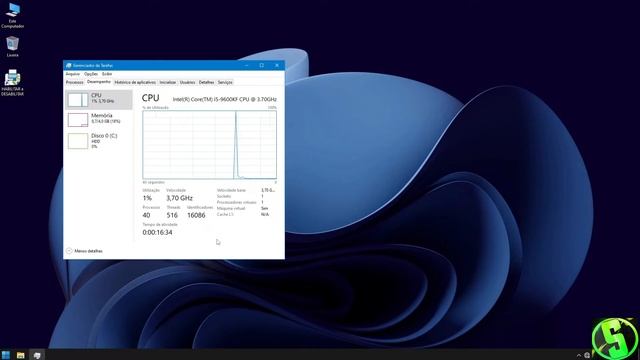The image size is (640, 360).
Task: Open the Exibir menu
Action: click(107, 74)
